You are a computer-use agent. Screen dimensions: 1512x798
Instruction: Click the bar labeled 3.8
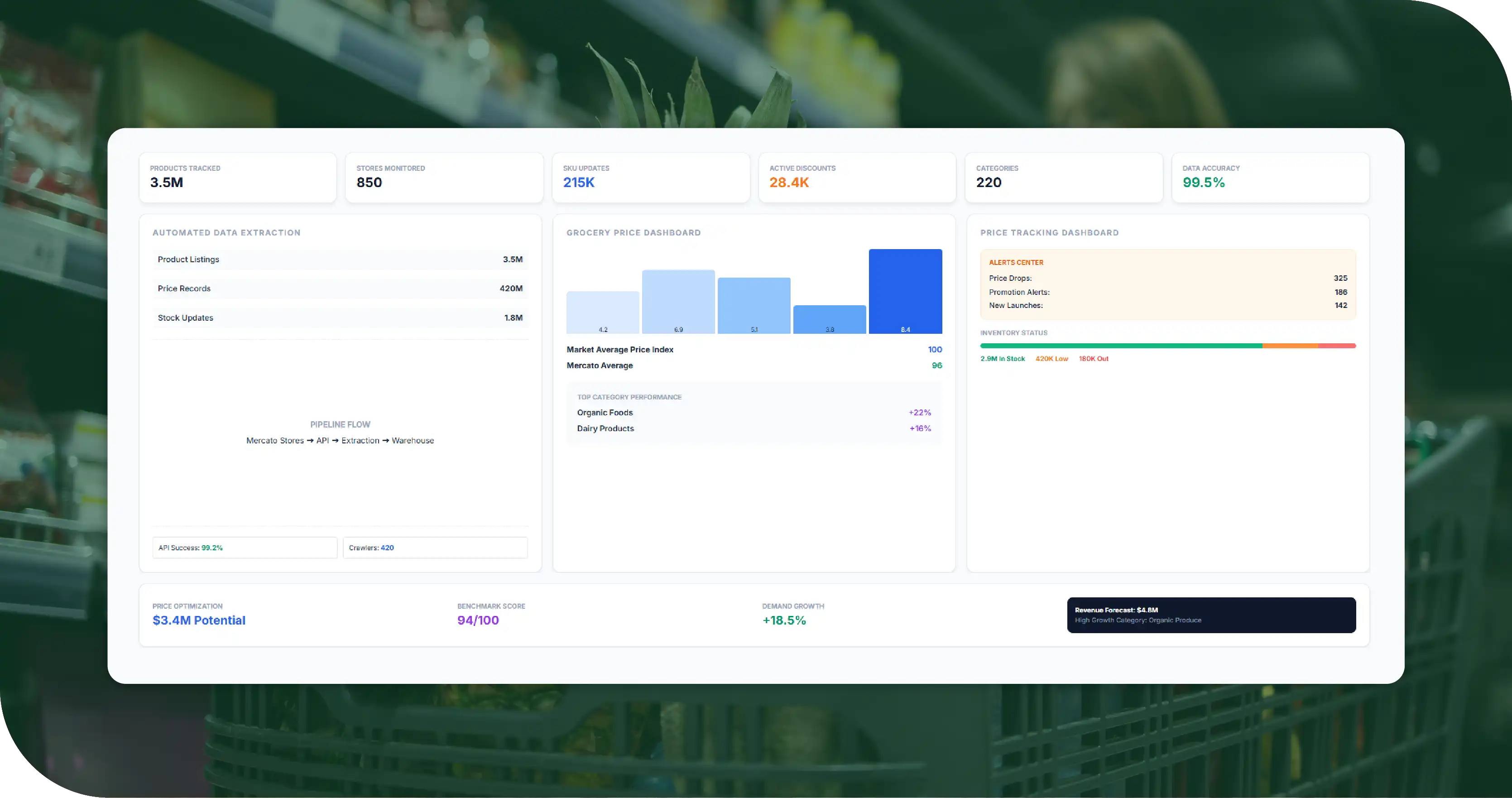point(830,319)
